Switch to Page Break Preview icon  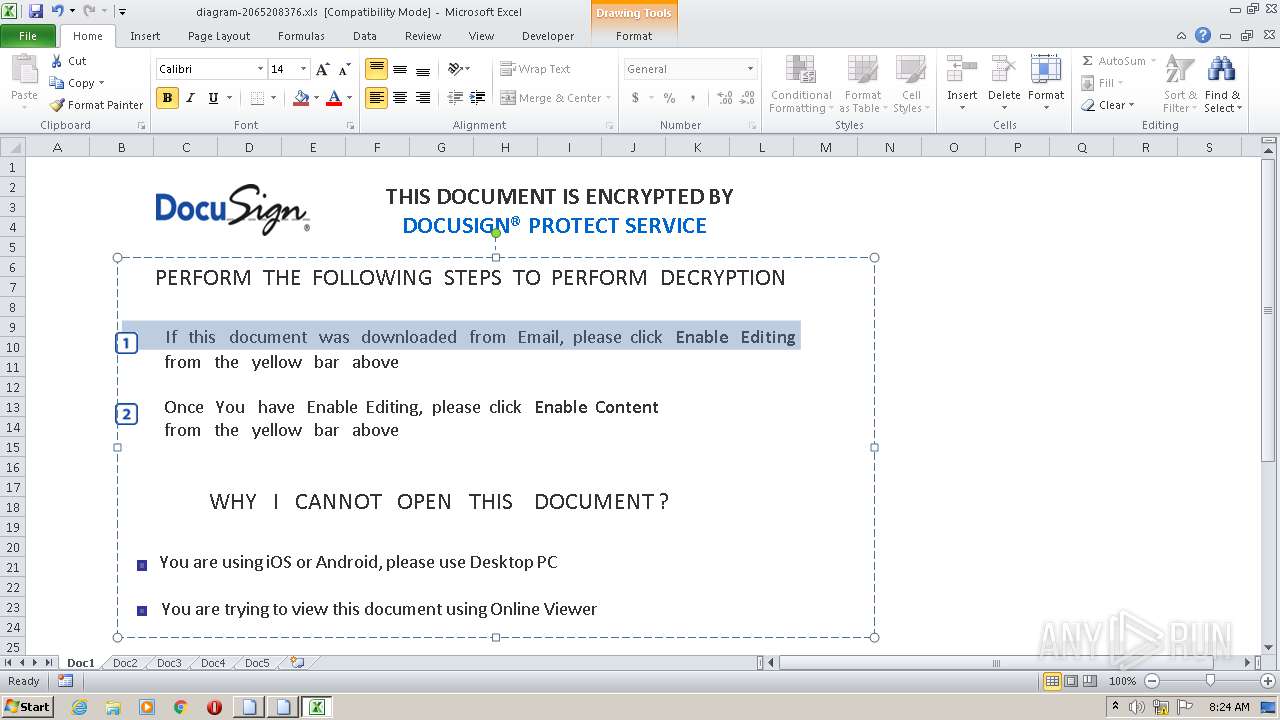pyautogui.click(x=1090, y=681)
